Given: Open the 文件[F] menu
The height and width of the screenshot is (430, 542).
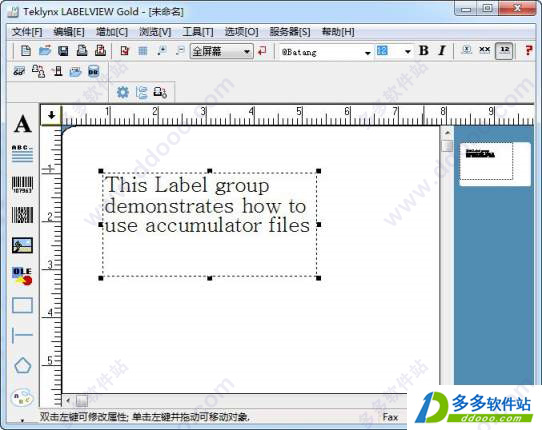Looking at the screenshot, I should point(27,32).
